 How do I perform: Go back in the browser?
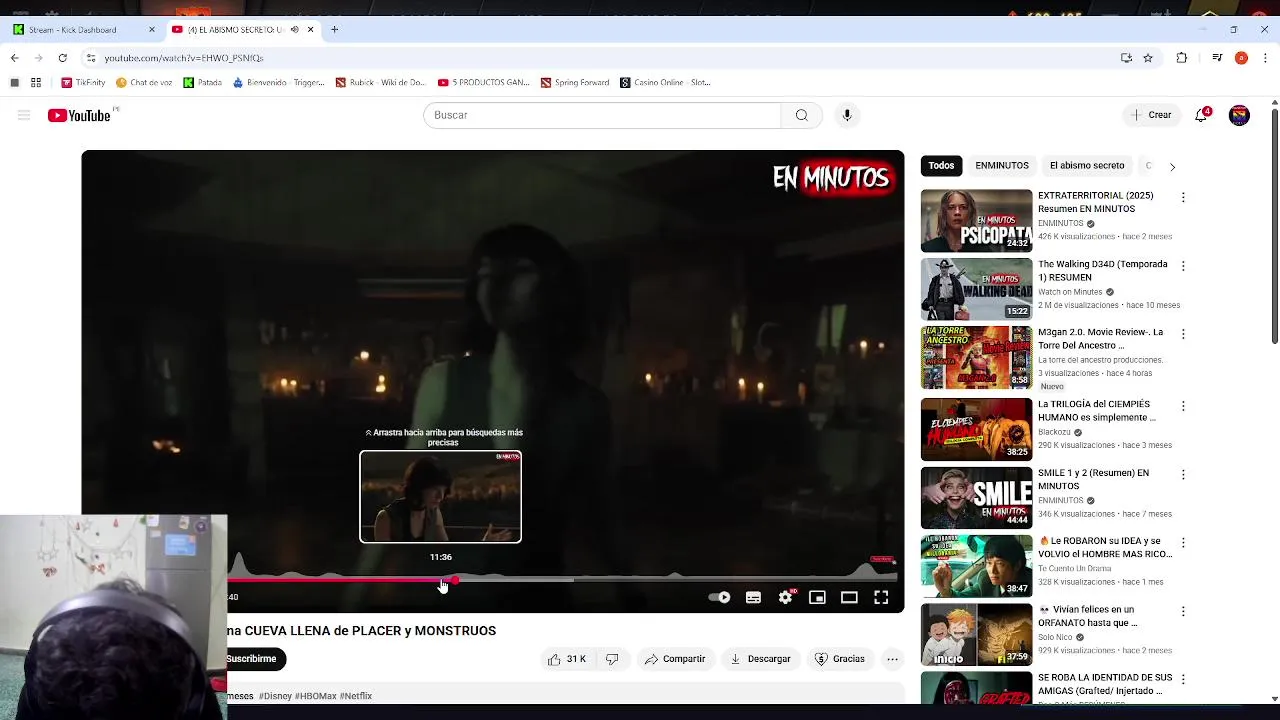[14, 58]
